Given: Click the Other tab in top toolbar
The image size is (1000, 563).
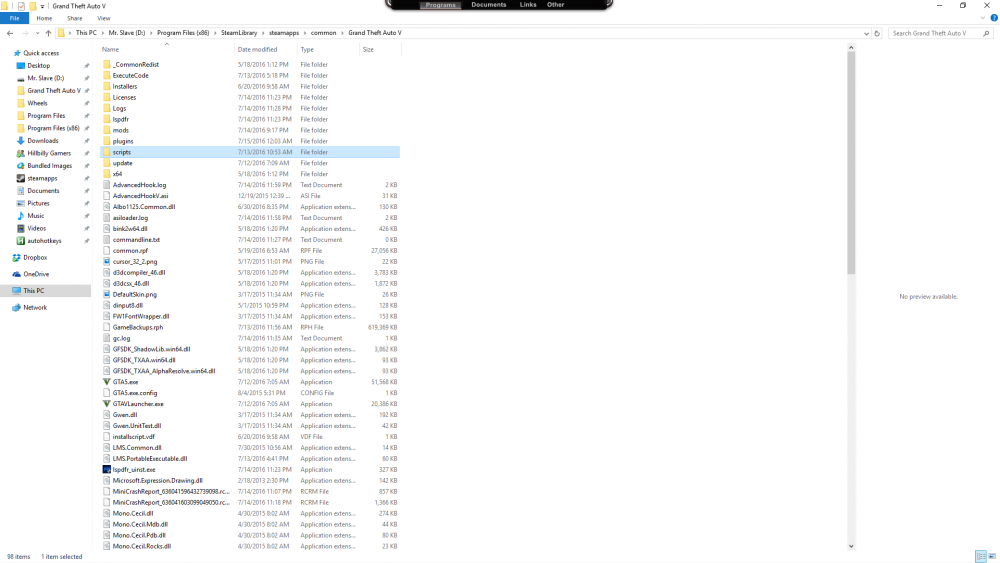Looking at the screenshot, I should (555, 4).
